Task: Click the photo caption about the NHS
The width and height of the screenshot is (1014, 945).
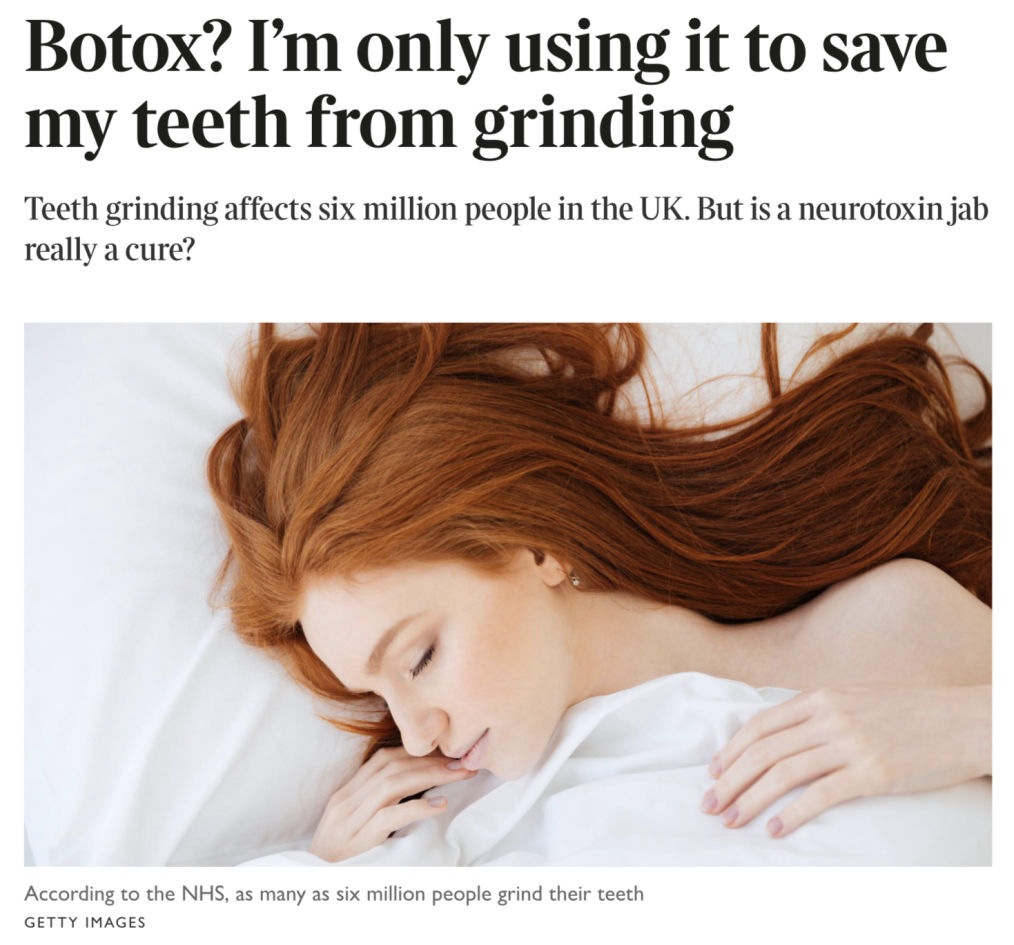Action: tap(334, 895)
